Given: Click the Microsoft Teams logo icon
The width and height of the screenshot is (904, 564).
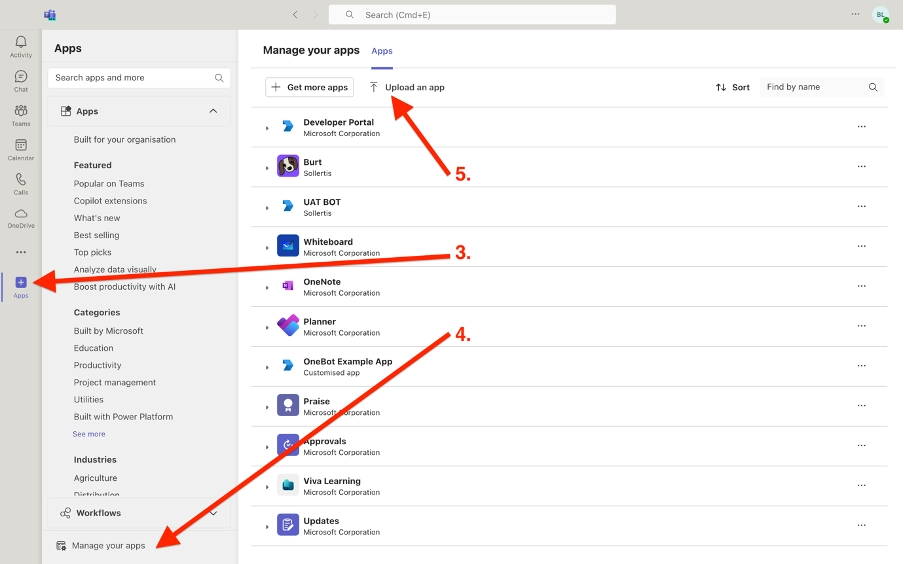Looking at the screenshot, I should pos(50,15).
